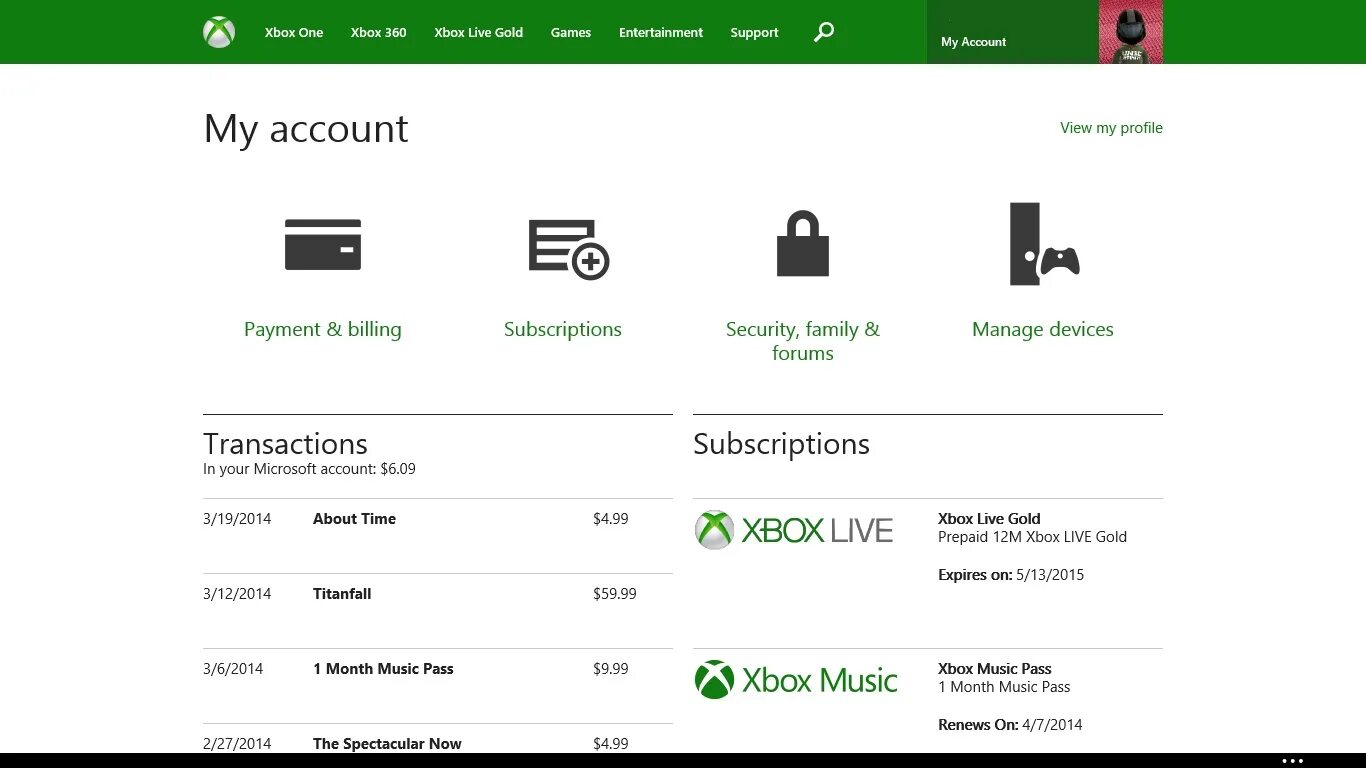Open the Titanfall transaction

click(342, 594)
